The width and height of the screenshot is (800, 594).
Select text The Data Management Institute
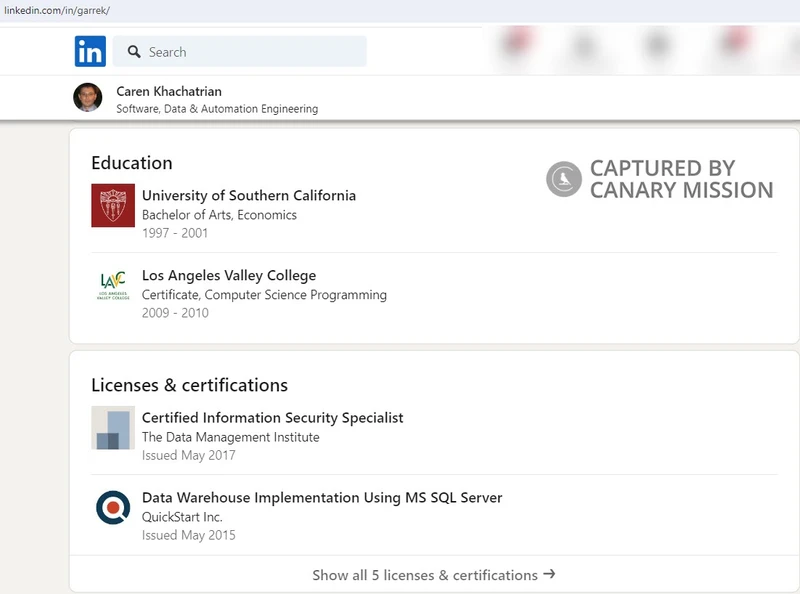point(231,437)
